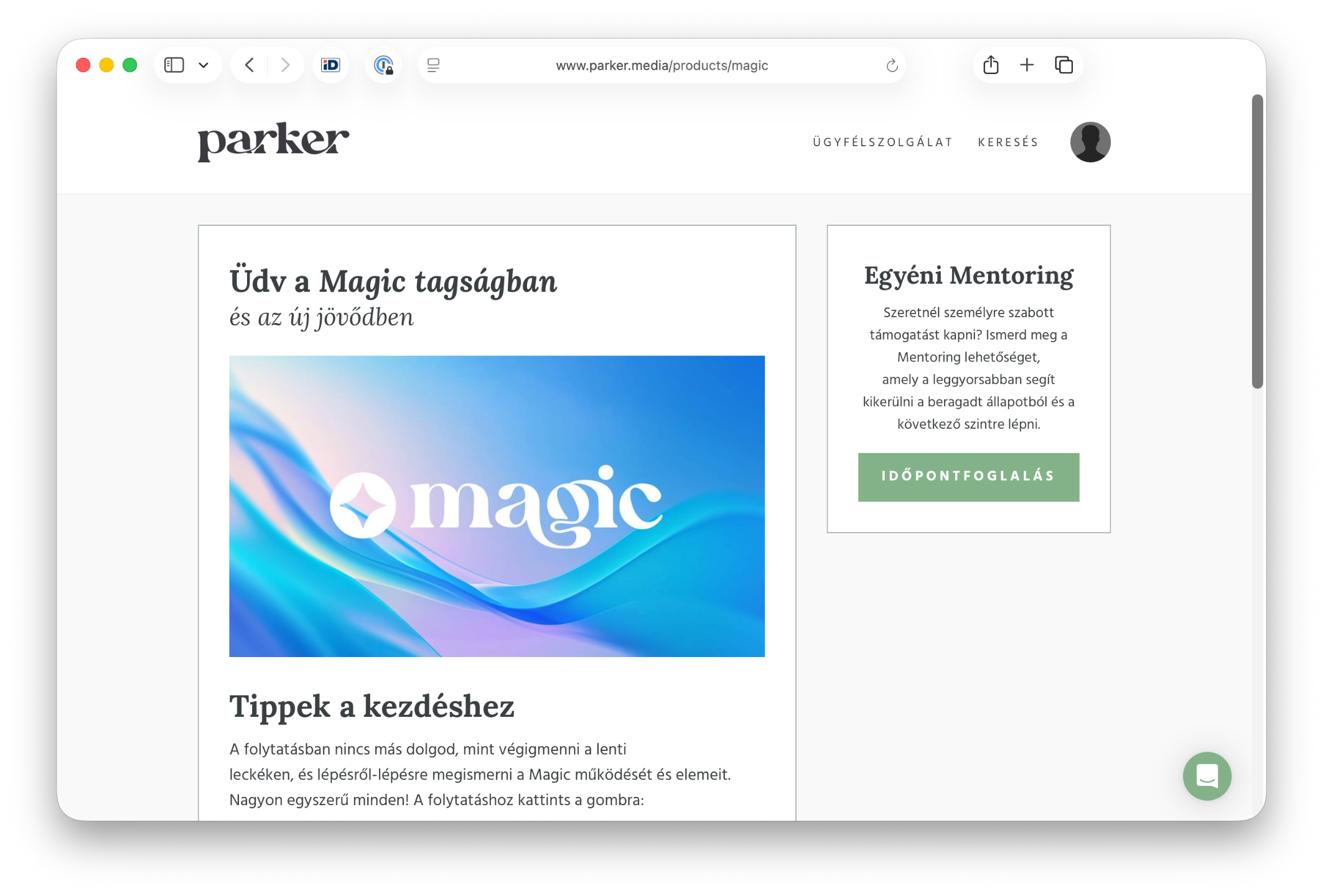Open ÜGYFÉLSZOLGÁLAT menu item

[882, 142]
